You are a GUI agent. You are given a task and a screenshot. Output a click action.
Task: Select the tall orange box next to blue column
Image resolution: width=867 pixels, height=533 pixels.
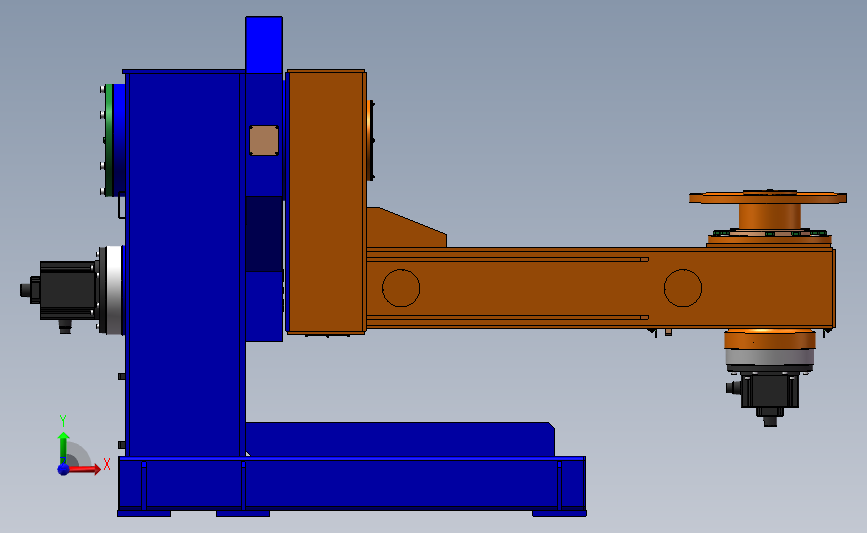(326, 202)
